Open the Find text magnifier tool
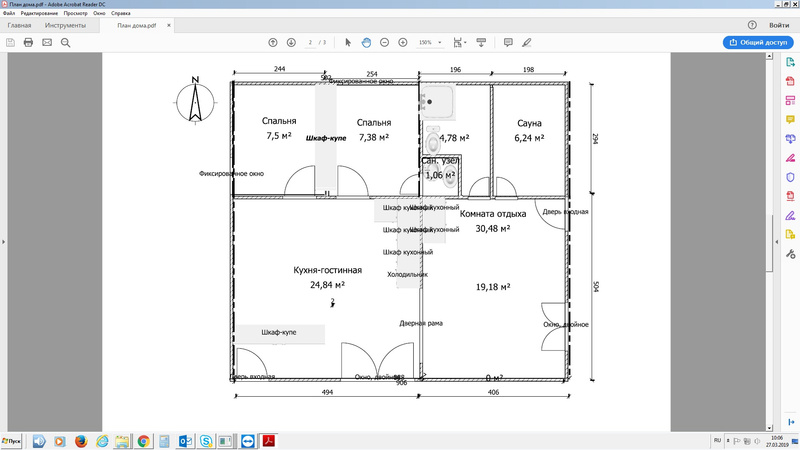Screen dimensions: 800x450 (66, 43)
